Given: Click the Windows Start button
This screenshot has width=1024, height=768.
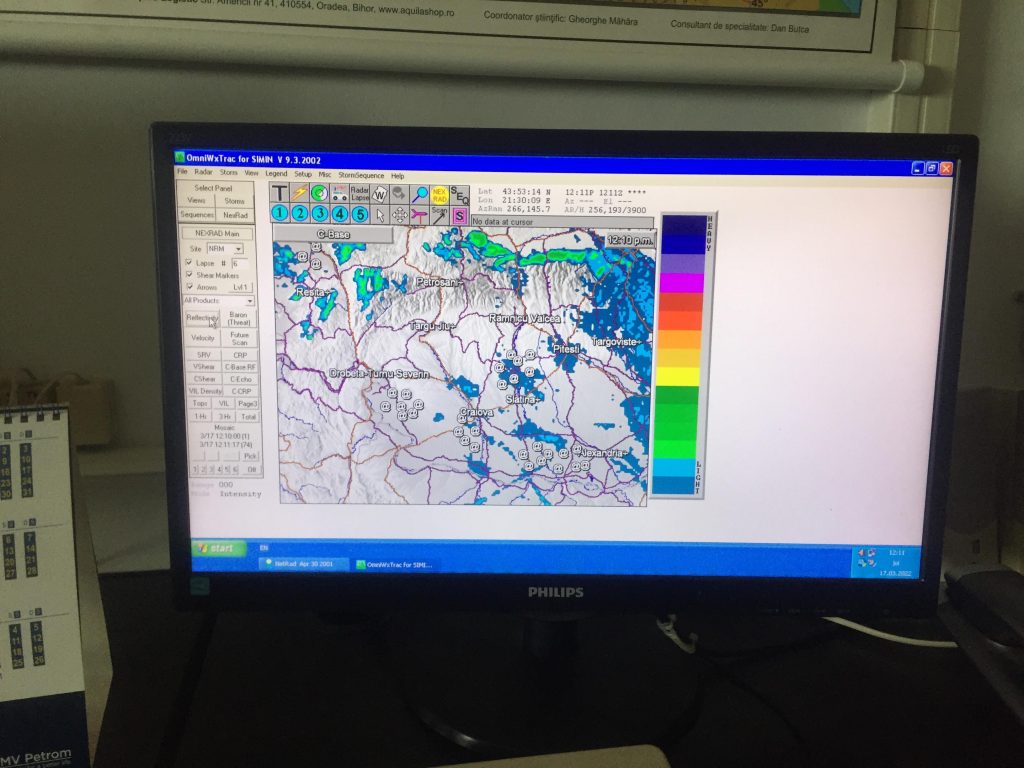Looking at the screenshot, I should [x=220, y=548].
